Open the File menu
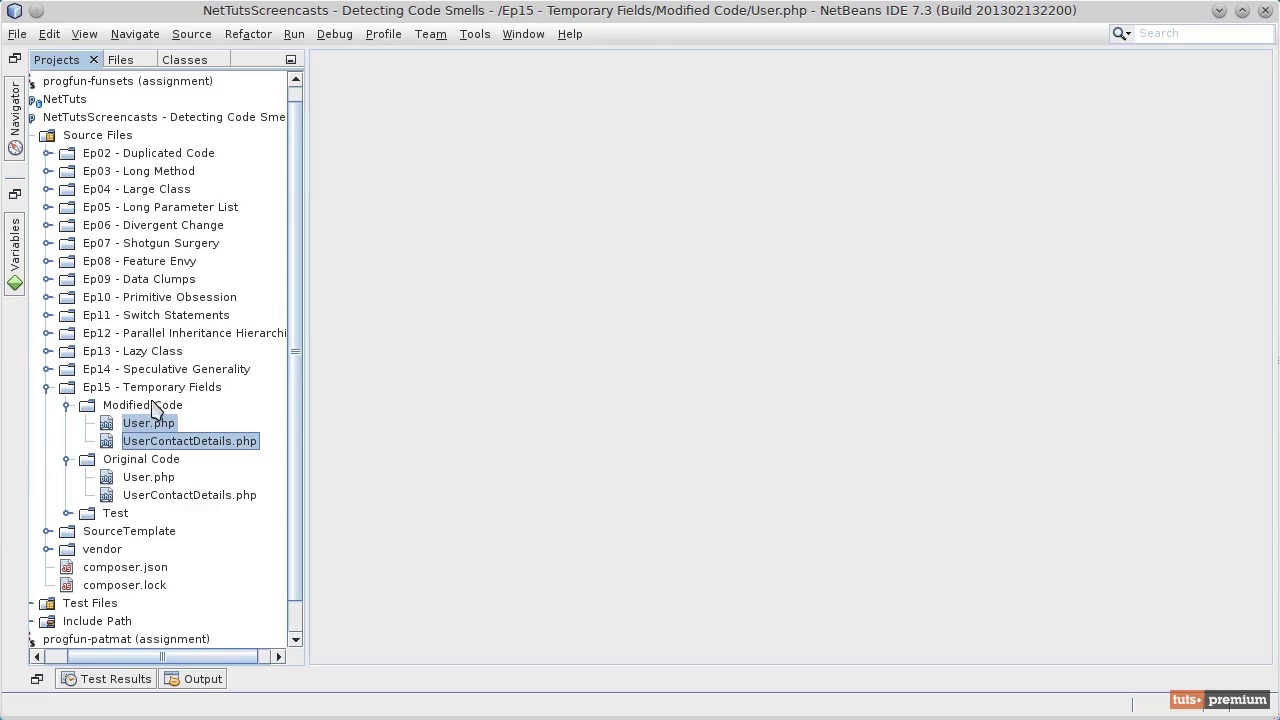1280x720 pixels. [17, 34]
